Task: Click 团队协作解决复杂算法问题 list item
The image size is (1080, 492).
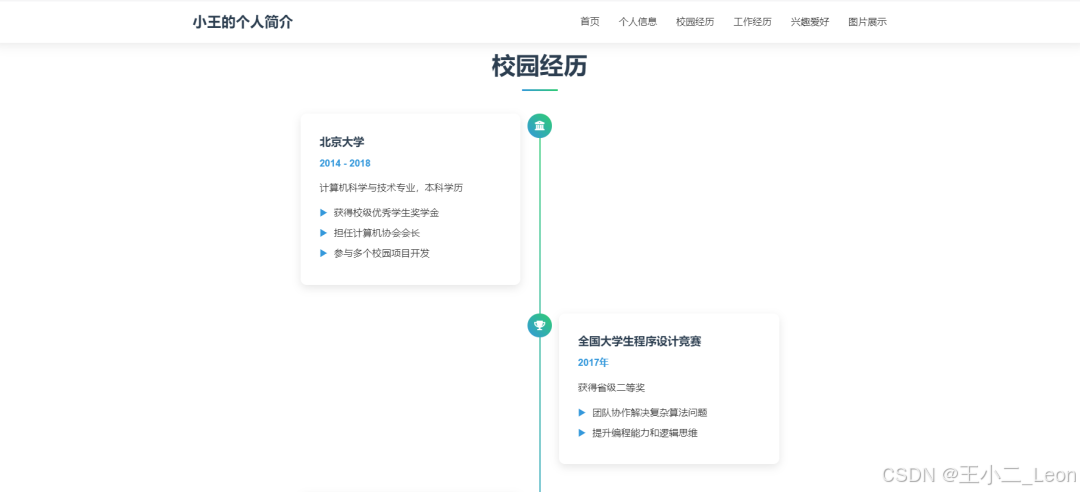Action: click(650, 413)
